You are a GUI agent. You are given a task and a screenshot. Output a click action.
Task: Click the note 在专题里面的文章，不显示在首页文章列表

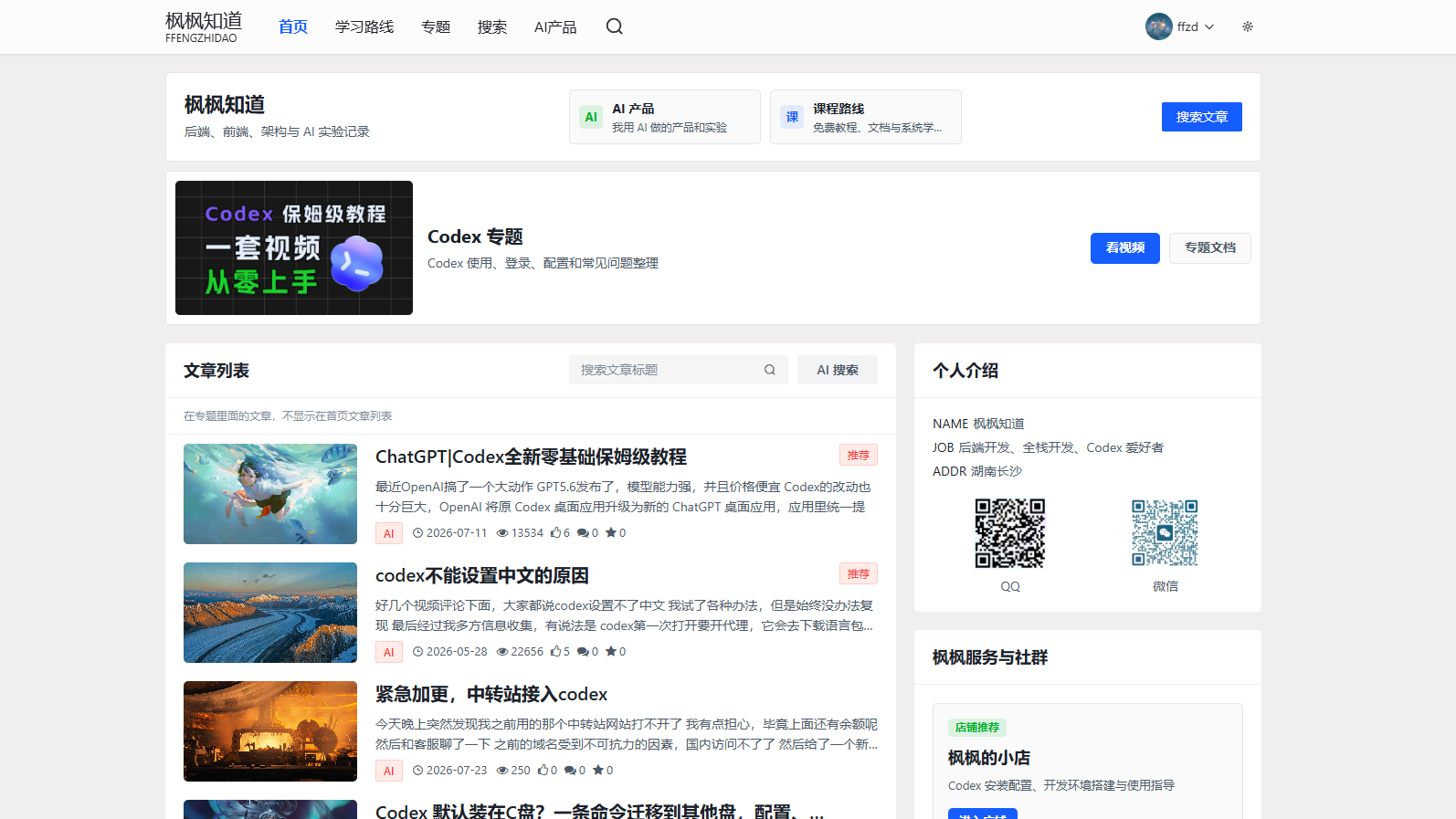coord(288,416)
